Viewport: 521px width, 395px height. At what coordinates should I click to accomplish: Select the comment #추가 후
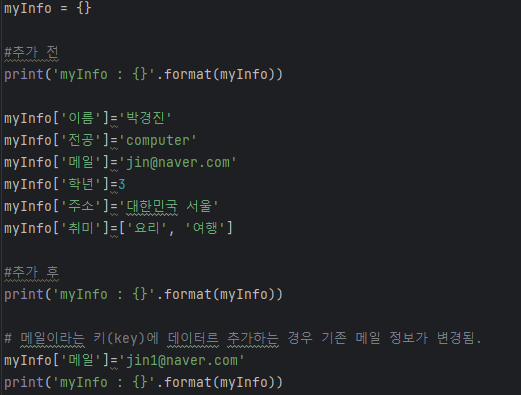[31, 272]
